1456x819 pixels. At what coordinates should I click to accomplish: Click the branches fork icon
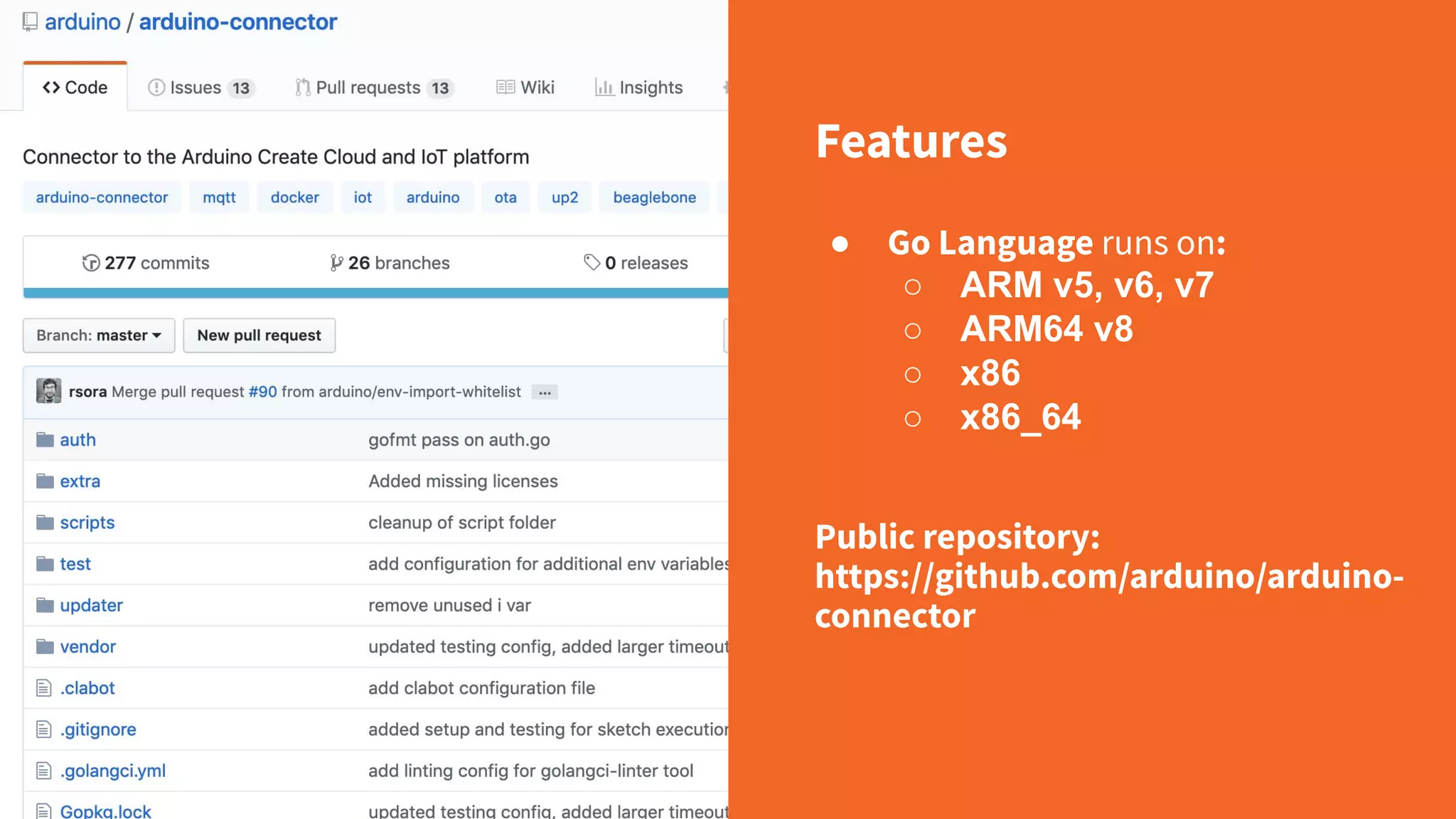[x=336, y=263]
